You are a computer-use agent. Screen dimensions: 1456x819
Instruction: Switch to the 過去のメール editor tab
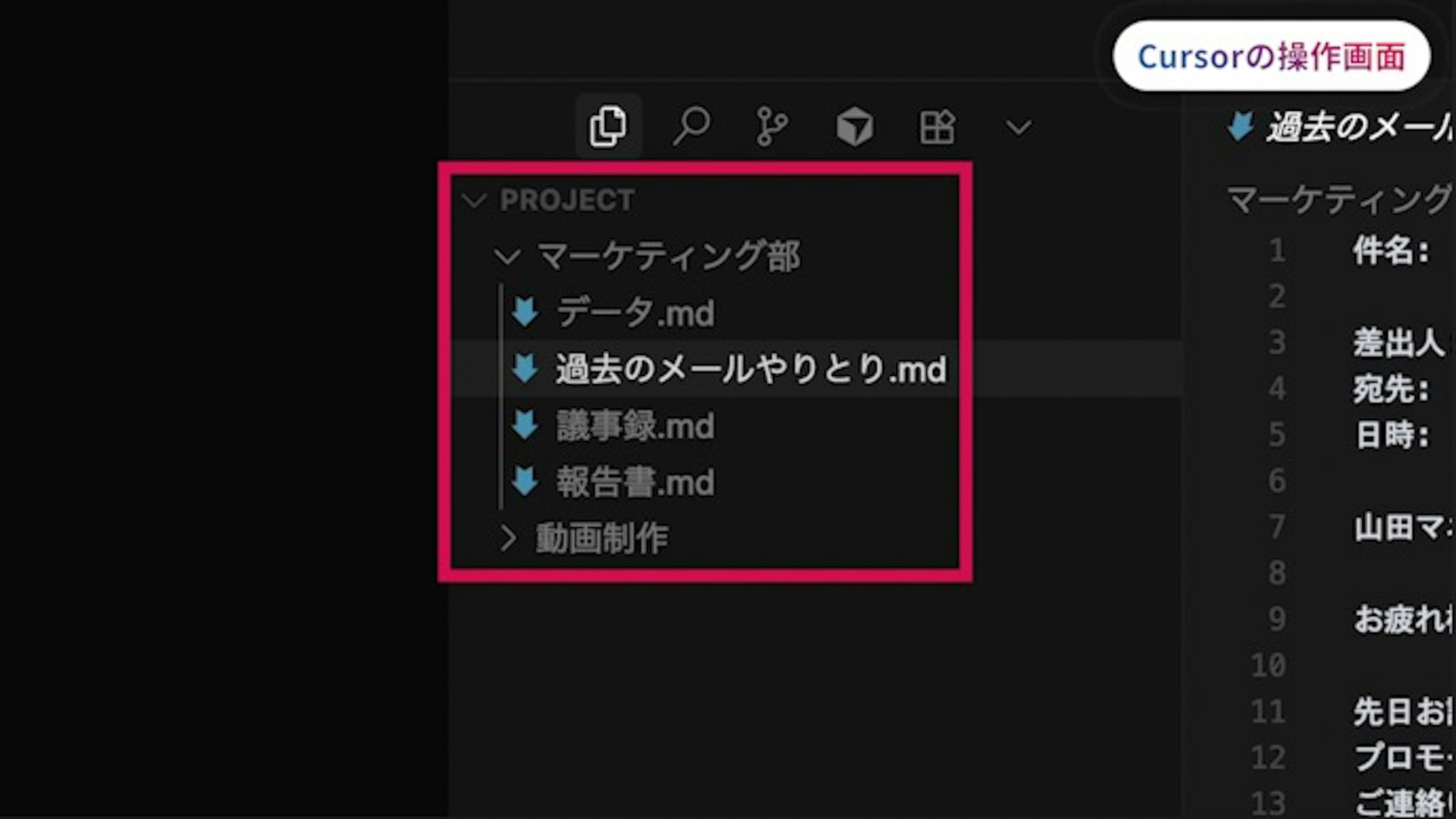(x=1357, y=128)
